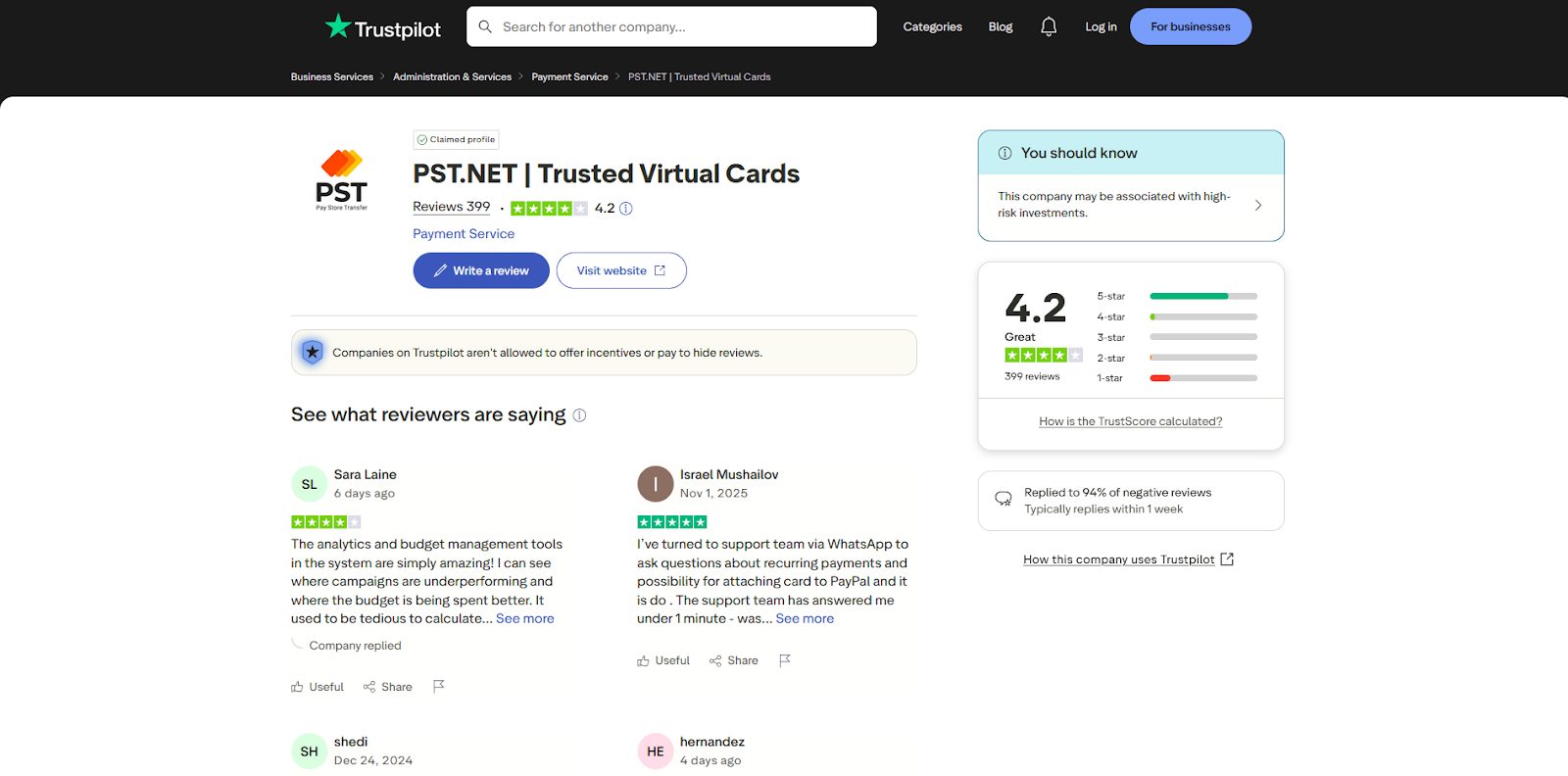Viewport: 1568px width, 776px height.
Task: Filter reviews by 5-star rating
Action: coord(1176,296)
